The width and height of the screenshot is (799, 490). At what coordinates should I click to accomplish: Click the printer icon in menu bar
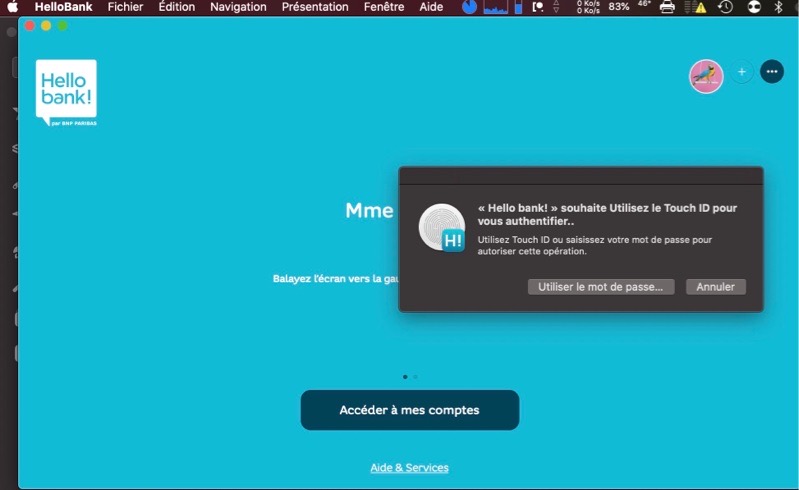tap(667, 7)
